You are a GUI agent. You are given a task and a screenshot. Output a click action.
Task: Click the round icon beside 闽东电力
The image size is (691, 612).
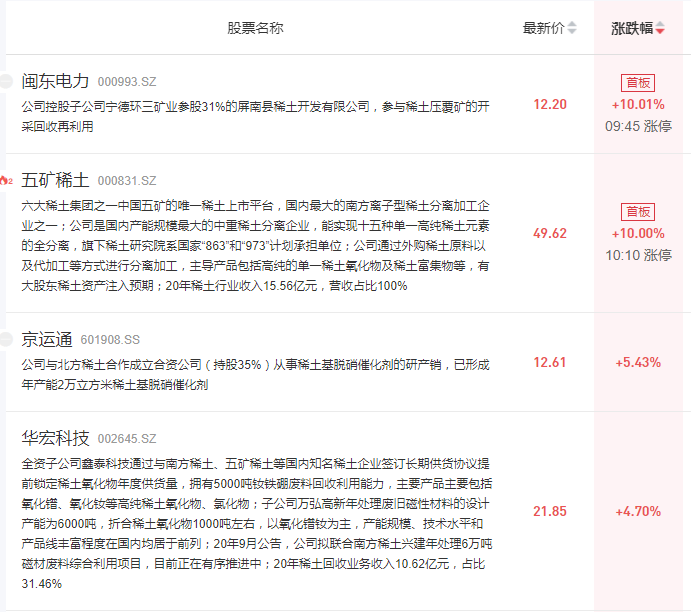6,82
